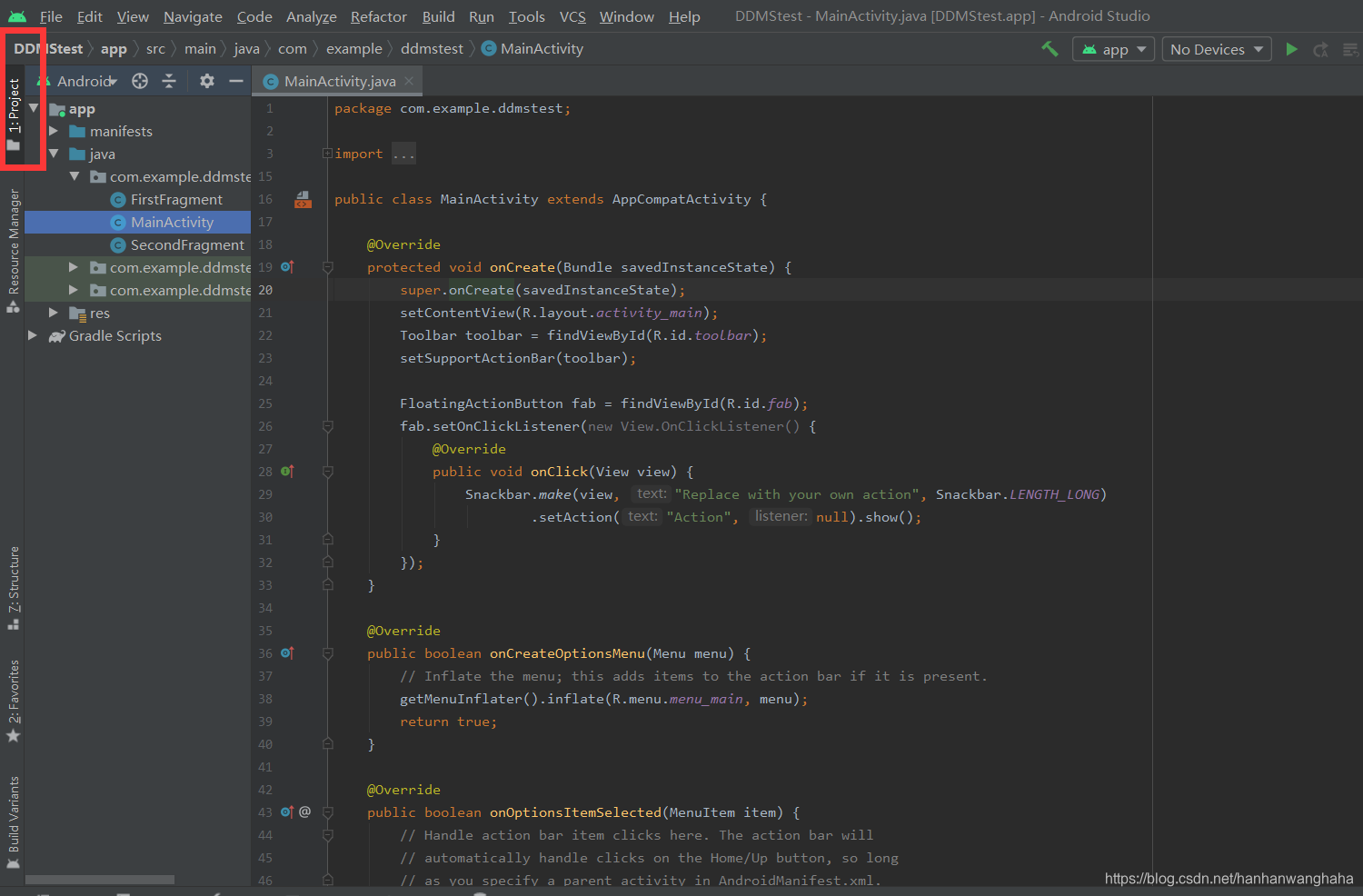The height and width of the screenshot is (896, 1363).
Task: Open the app run configuration dropdown
Action: point(1113,49)
